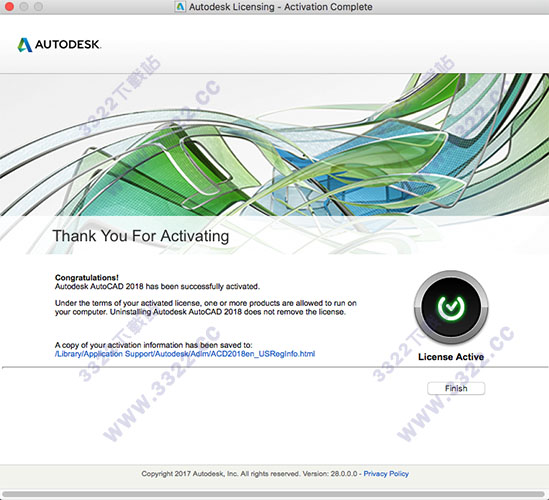Click the small Autodesk icon in the title bar
The image size is (549, 500).
click(x=180, y=7)
